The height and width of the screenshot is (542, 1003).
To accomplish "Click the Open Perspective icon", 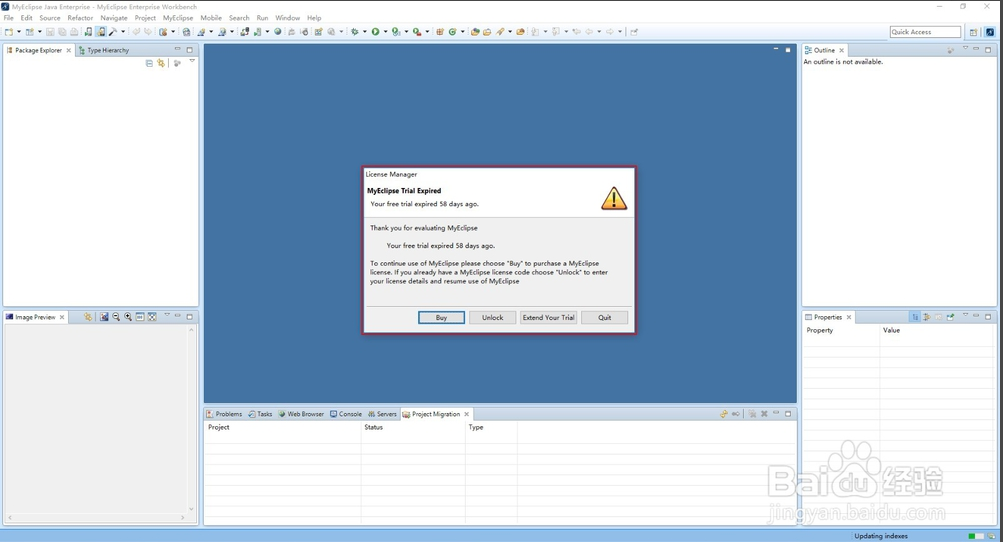I will (x=973, y=32).
